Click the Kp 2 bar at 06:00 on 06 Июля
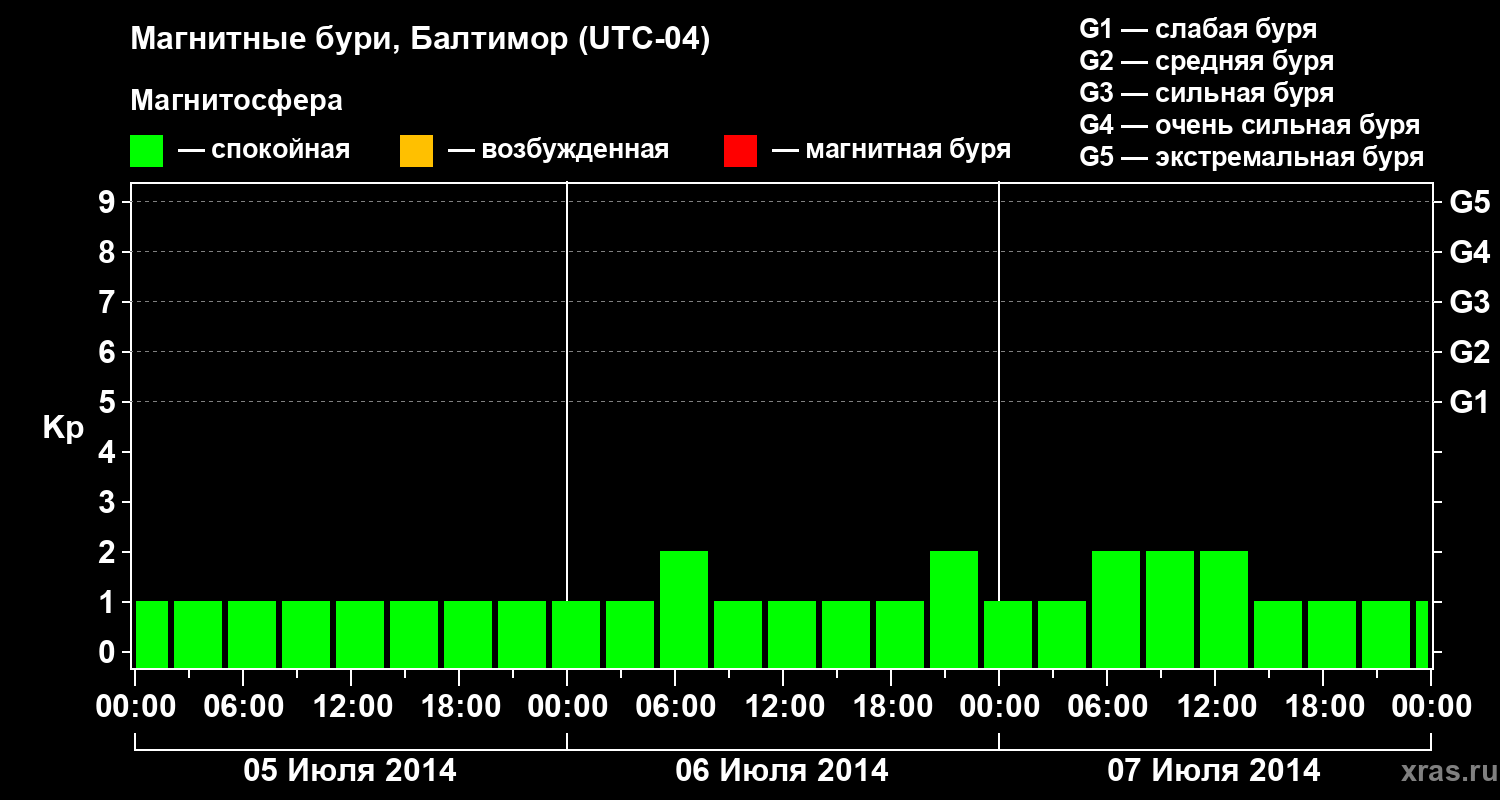This screenshot has width=1500, height=800. pos(684,609)
